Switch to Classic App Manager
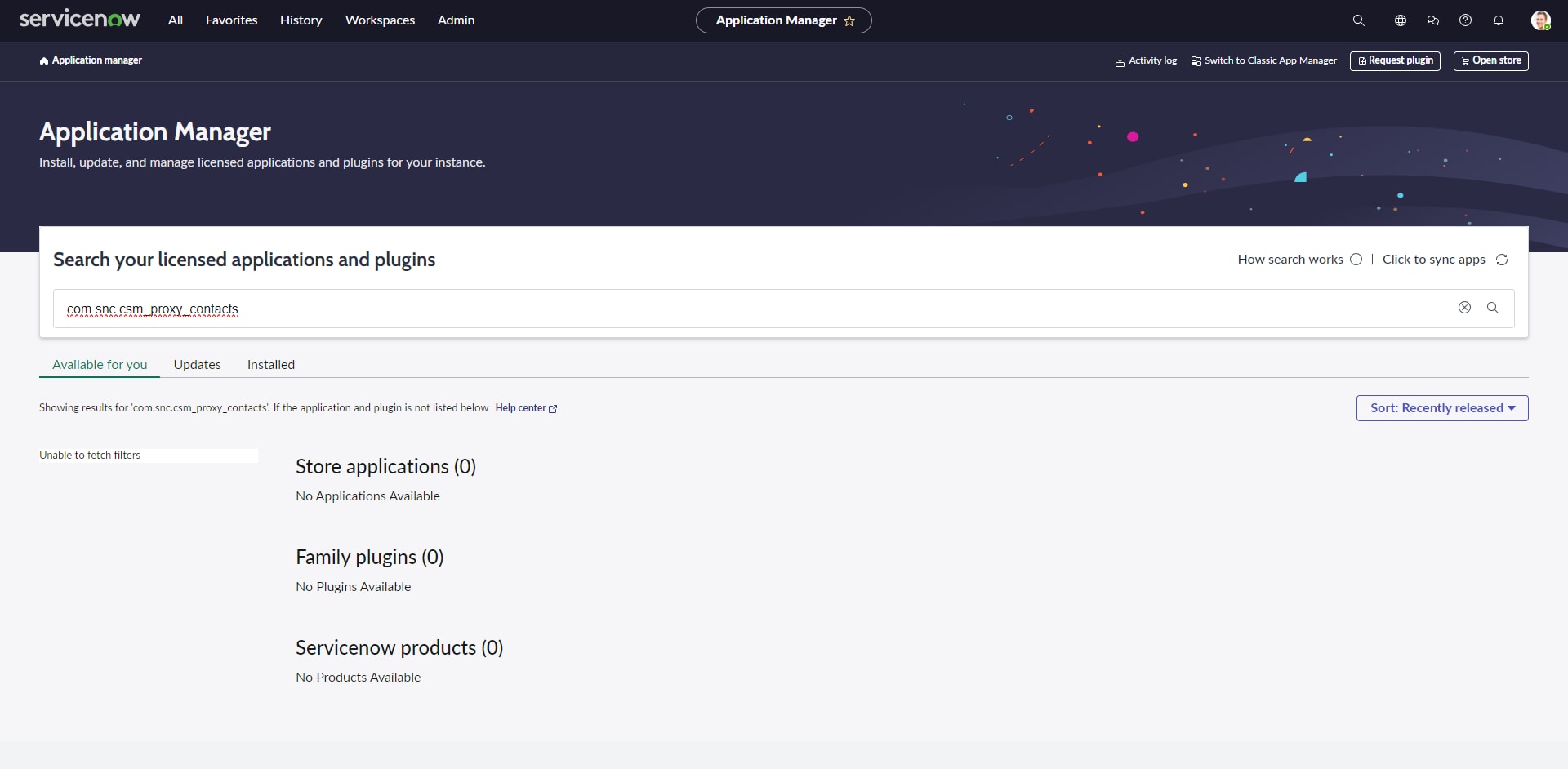The width and height of the screenshot is (1568, 769). [1264, 61]
